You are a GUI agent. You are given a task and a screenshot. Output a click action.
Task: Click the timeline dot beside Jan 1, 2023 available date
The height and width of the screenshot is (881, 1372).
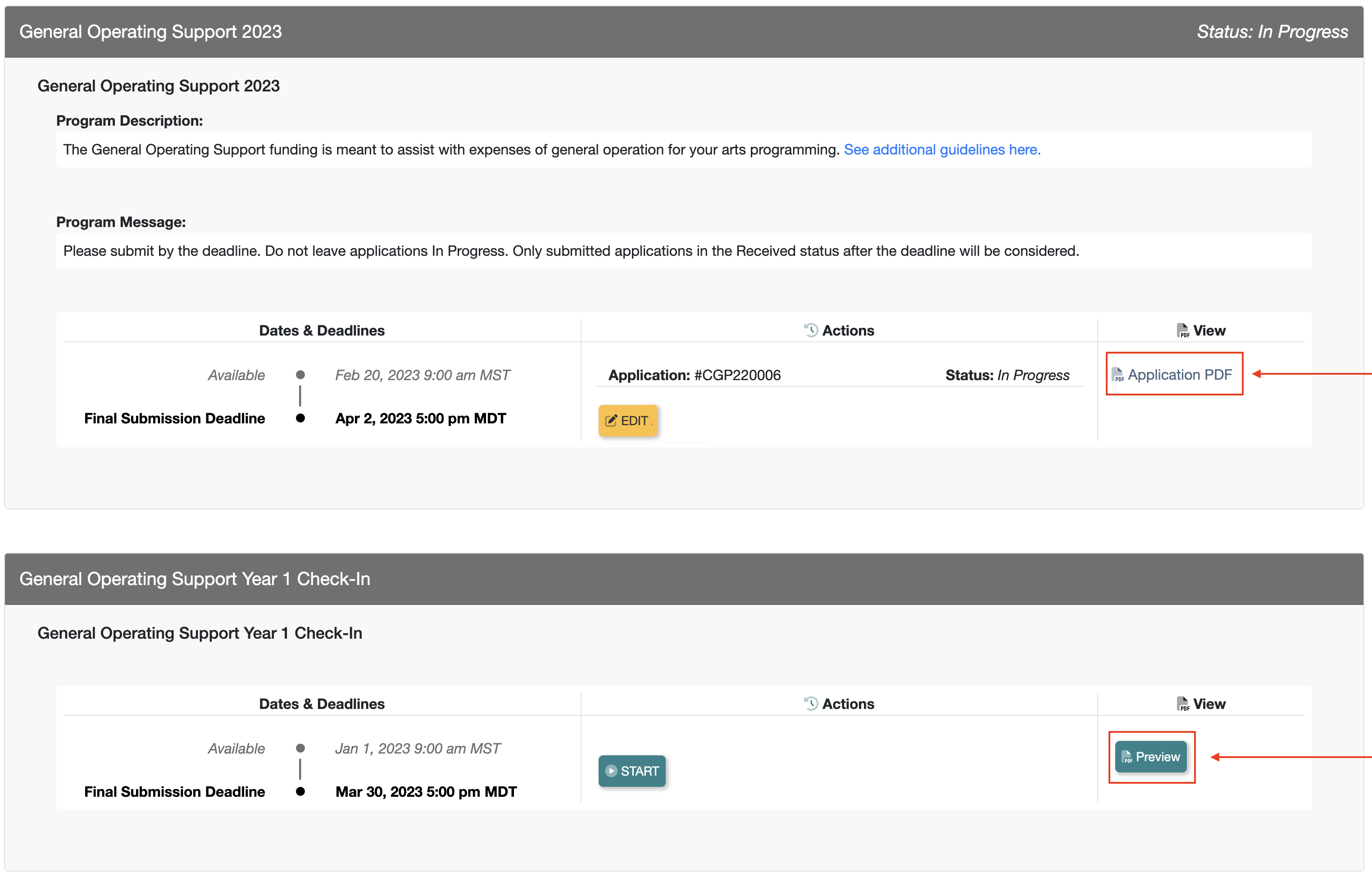click(x=300, y=748)
